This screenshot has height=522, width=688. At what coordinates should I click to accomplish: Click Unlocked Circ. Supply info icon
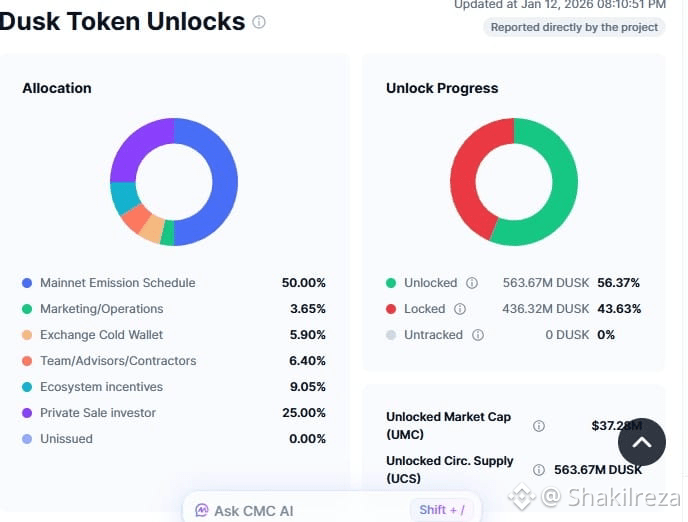pos(539,470)
